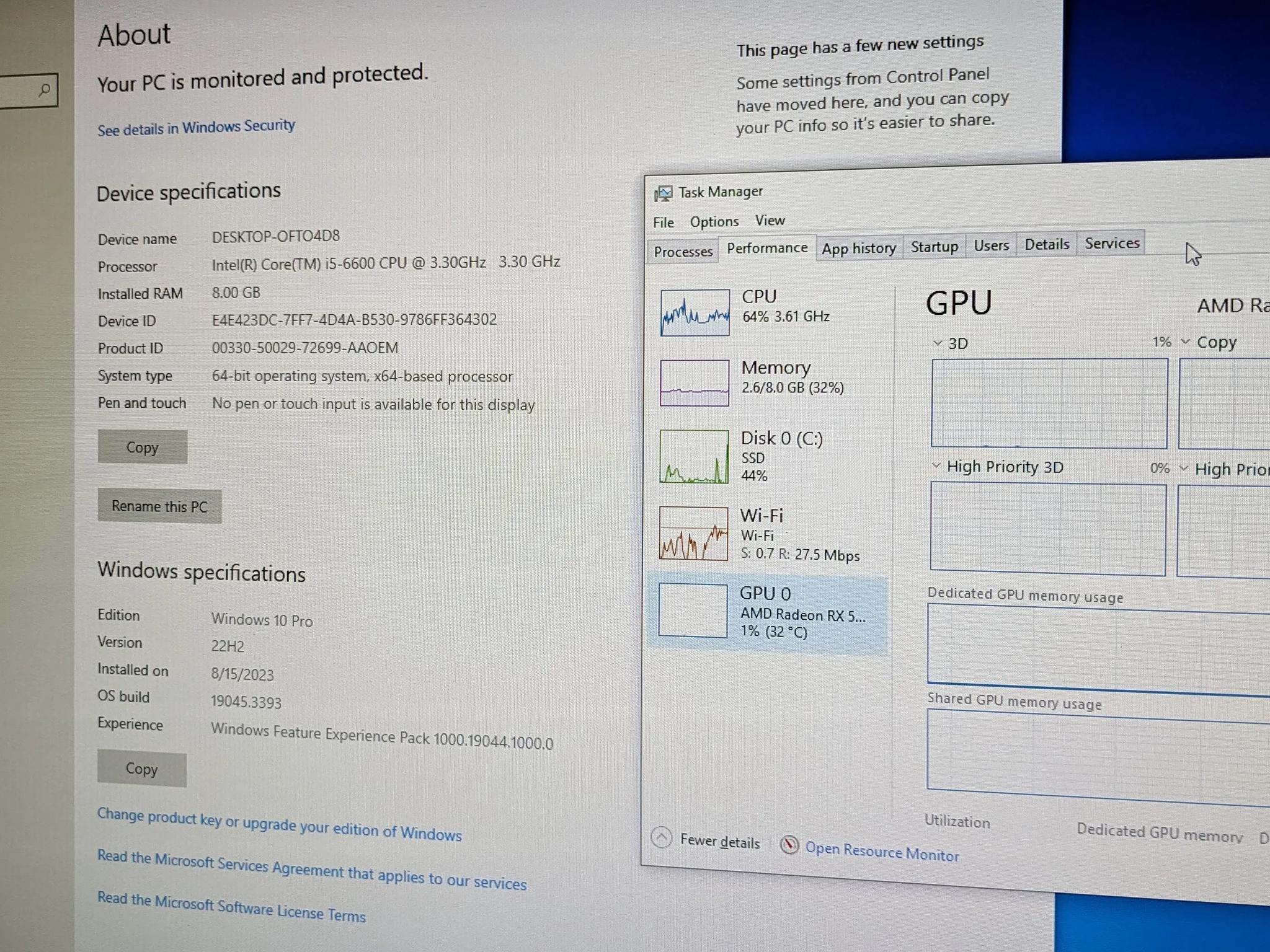Switch to the Performance tab
1270x952 pixels.
coord(767,248)
